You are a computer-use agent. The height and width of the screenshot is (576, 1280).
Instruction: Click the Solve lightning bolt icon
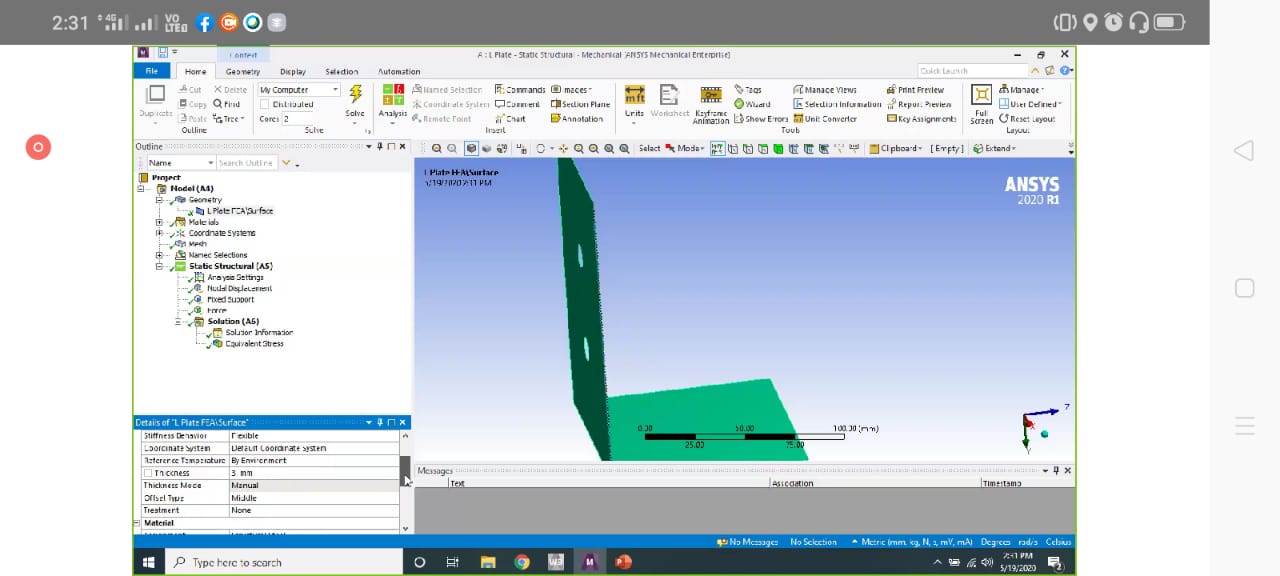[x=355, y=95]
